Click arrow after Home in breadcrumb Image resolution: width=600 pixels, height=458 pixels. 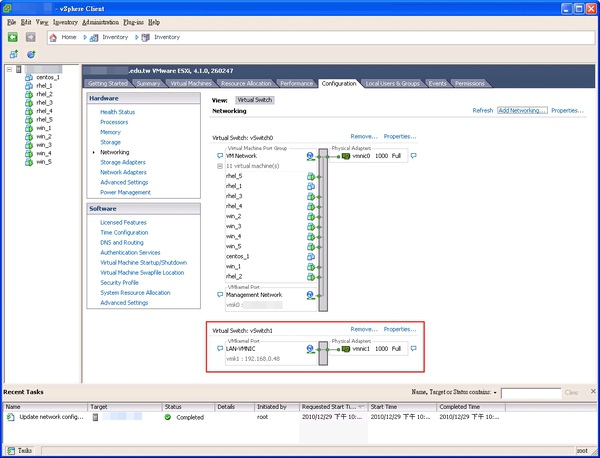click(x=85, y=37)
